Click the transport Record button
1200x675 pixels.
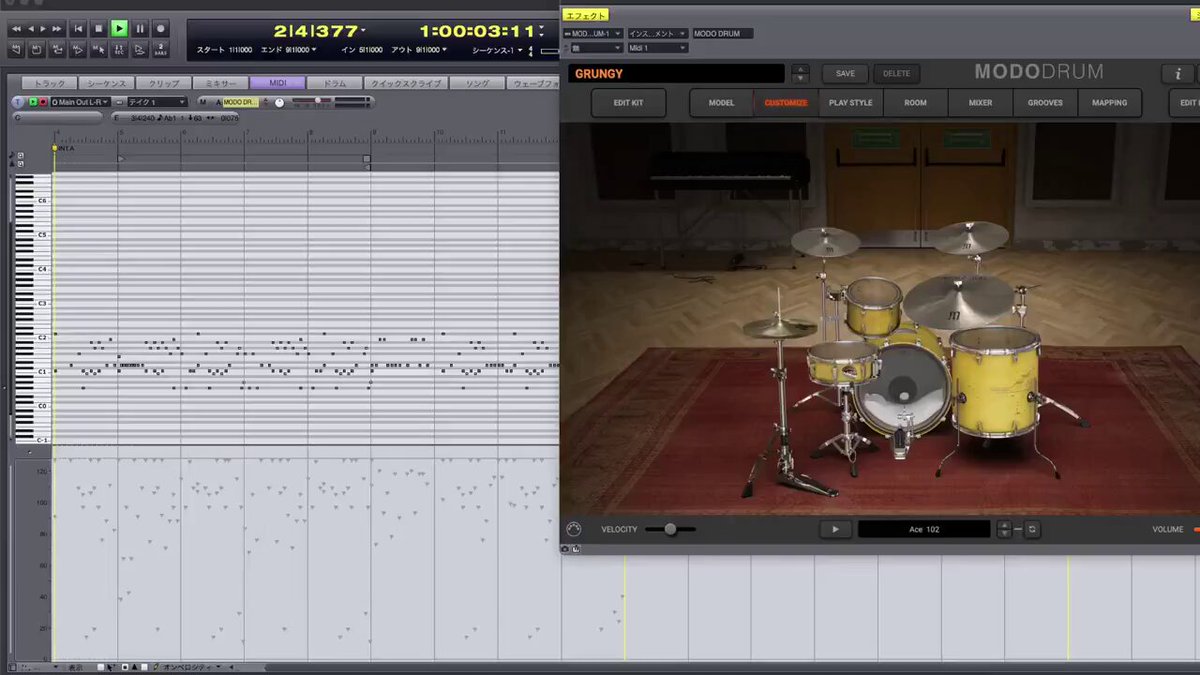coord(160,29)
